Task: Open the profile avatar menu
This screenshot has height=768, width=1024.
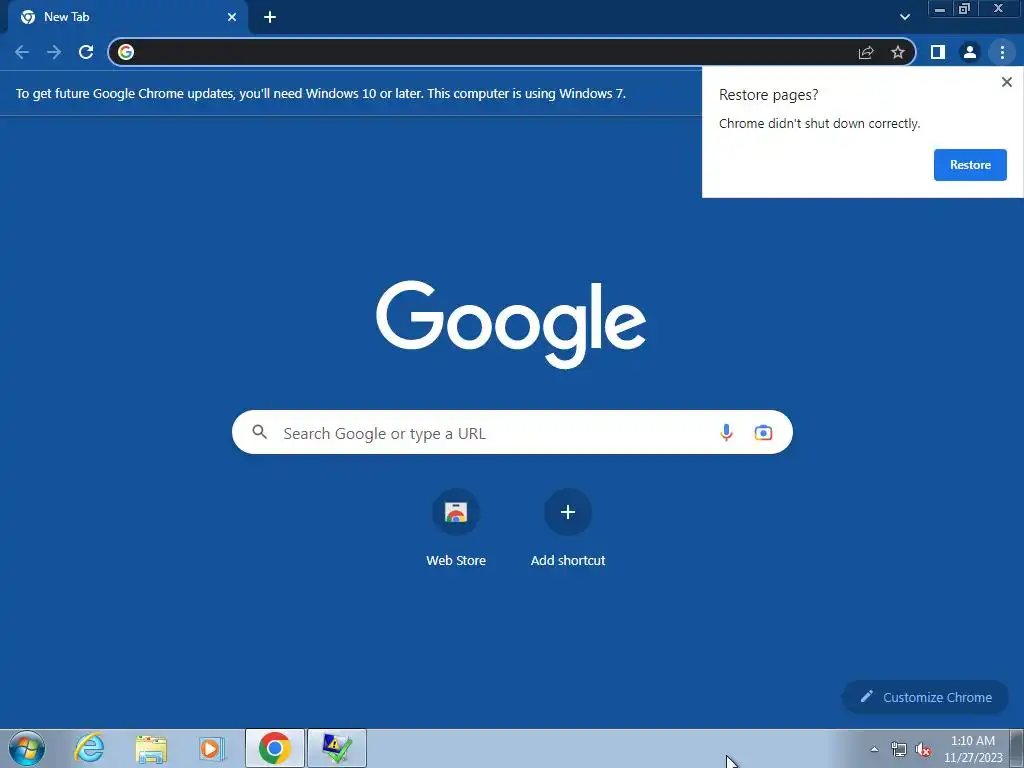Action: 970,52
